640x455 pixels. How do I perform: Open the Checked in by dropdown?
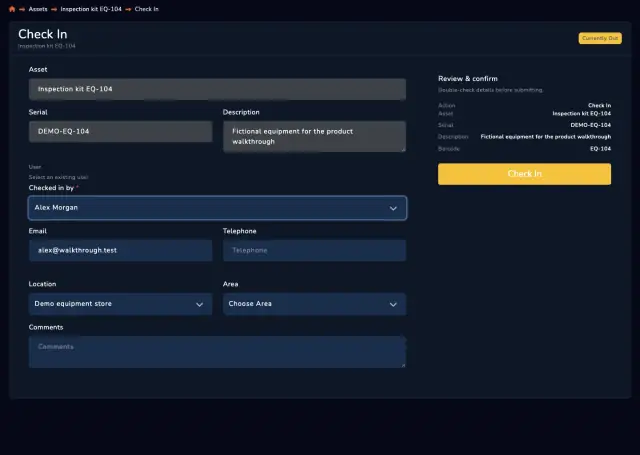point(217,208)
